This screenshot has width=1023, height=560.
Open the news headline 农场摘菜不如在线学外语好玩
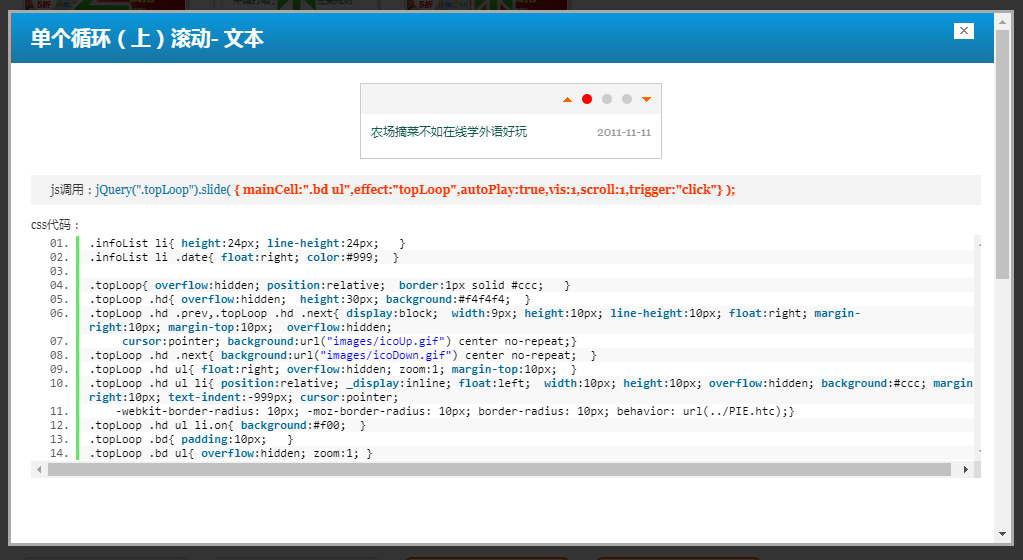pyautogui.click(x=449, y=132)
